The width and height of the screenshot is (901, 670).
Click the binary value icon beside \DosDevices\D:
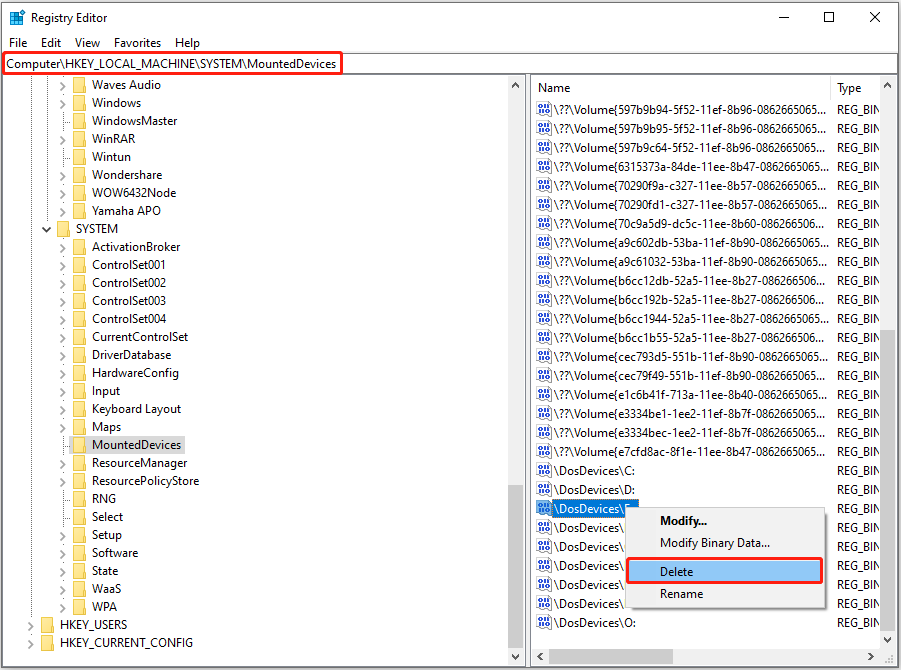click(545, 489)
